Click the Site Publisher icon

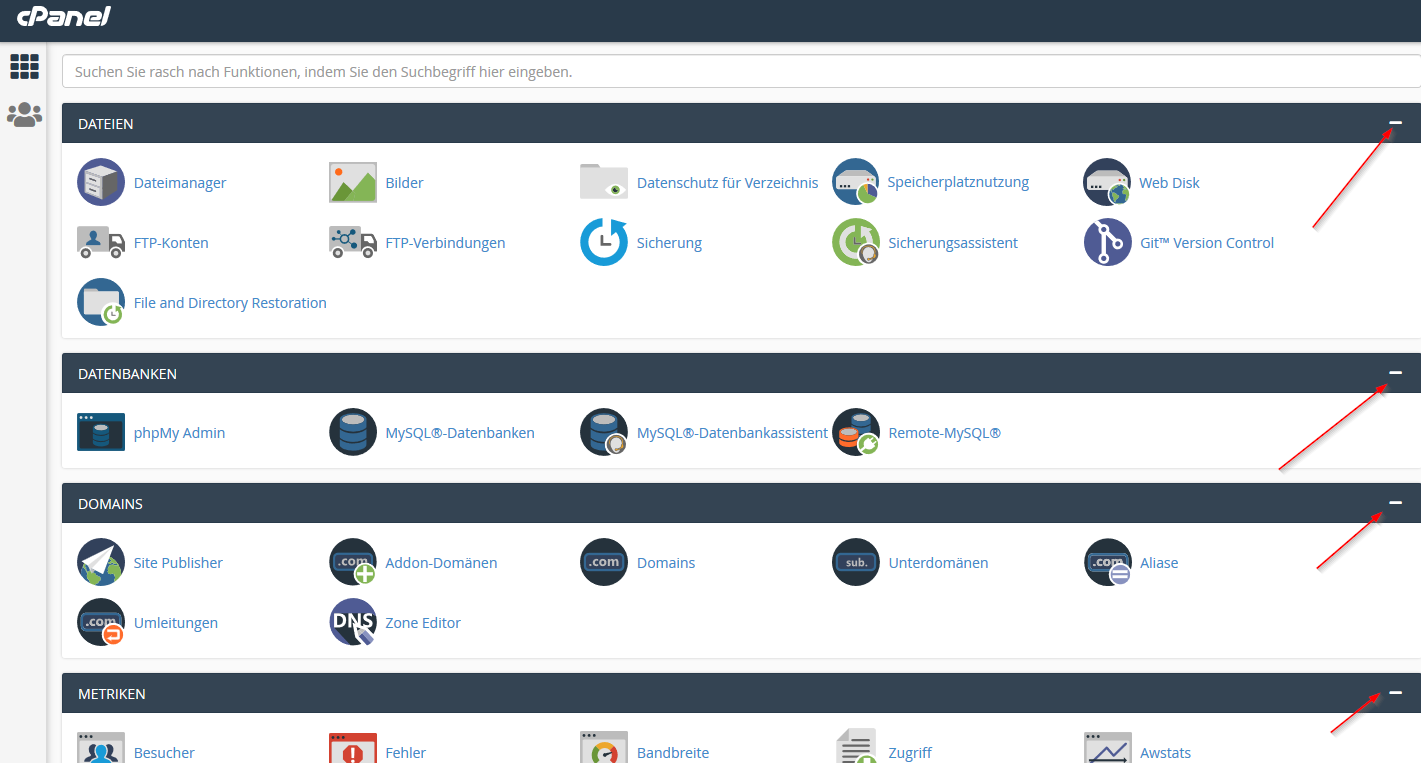(x=101, y=562)
